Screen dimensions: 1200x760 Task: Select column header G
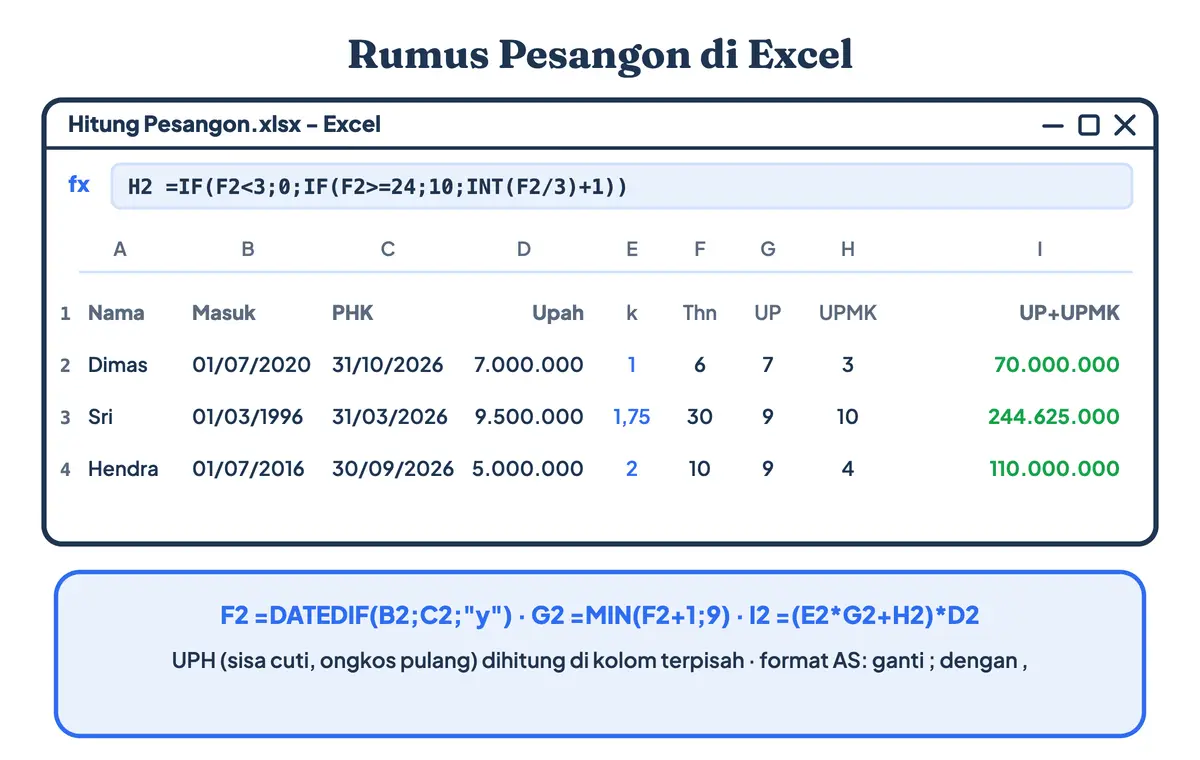coord(768,250)
